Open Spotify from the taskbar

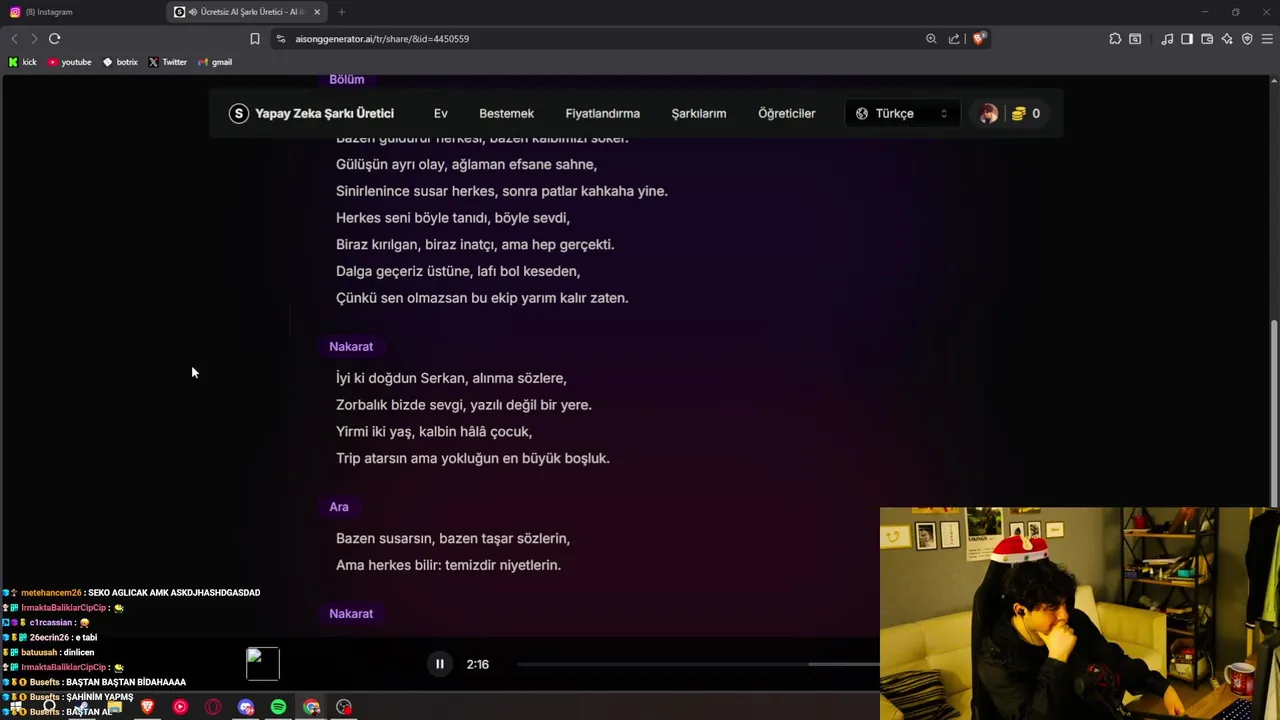coord(278,707)
